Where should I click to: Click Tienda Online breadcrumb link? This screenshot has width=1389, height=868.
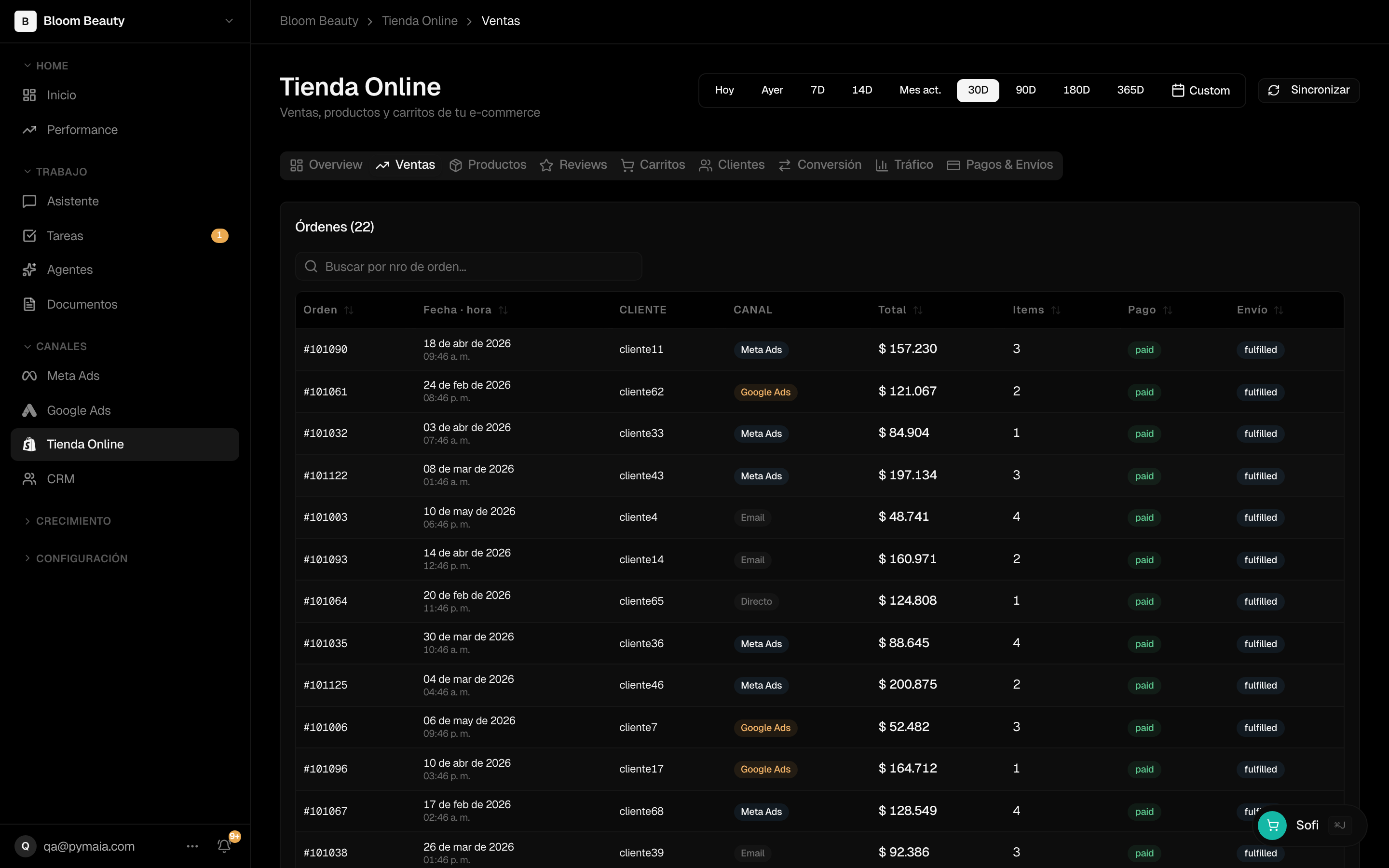click(x=420, y=21)
